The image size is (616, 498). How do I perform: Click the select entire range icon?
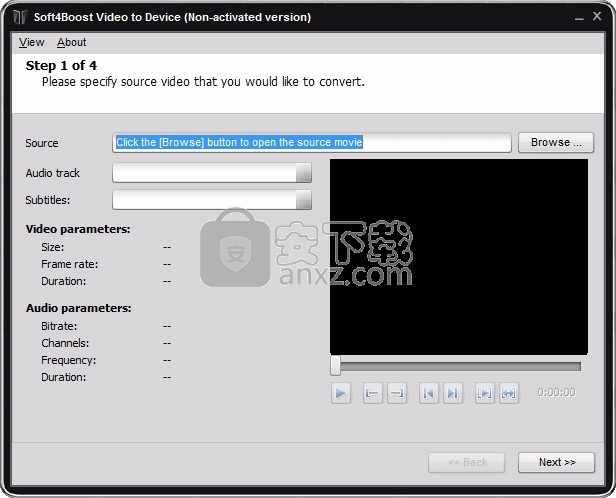coord(509,393)
